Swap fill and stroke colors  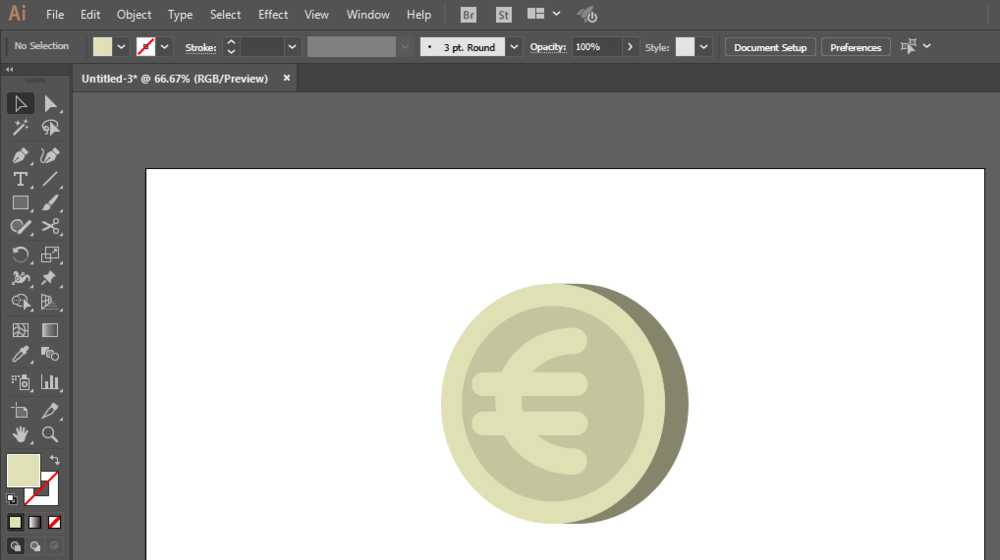click(x=55, y=460)
